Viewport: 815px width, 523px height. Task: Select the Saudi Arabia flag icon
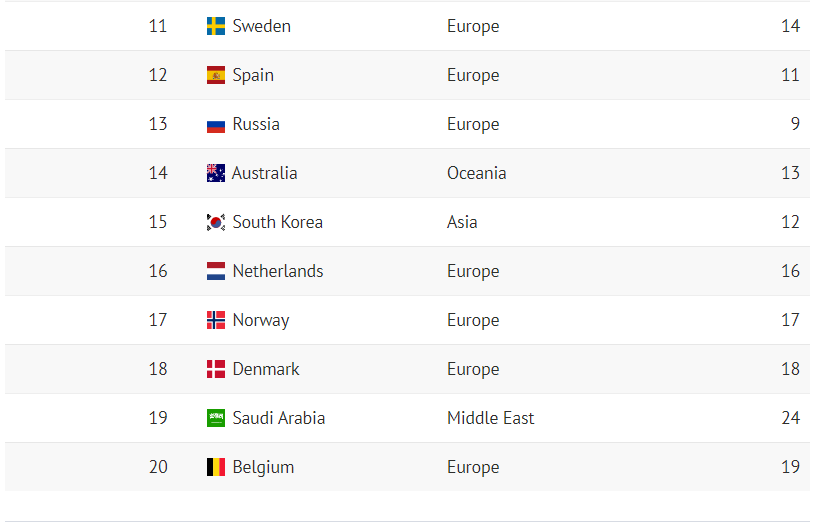tap(216, 418)
